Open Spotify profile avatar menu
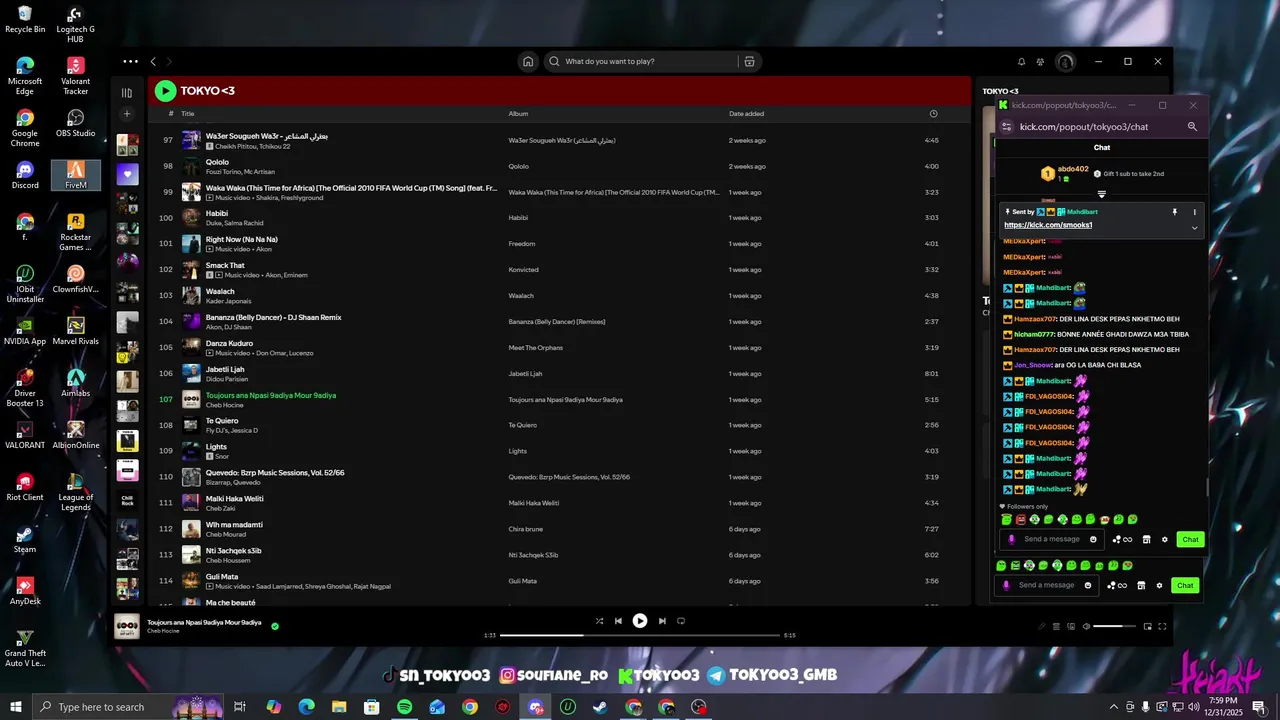The width and height of the screenshot is (1280, 720). 1066,61
